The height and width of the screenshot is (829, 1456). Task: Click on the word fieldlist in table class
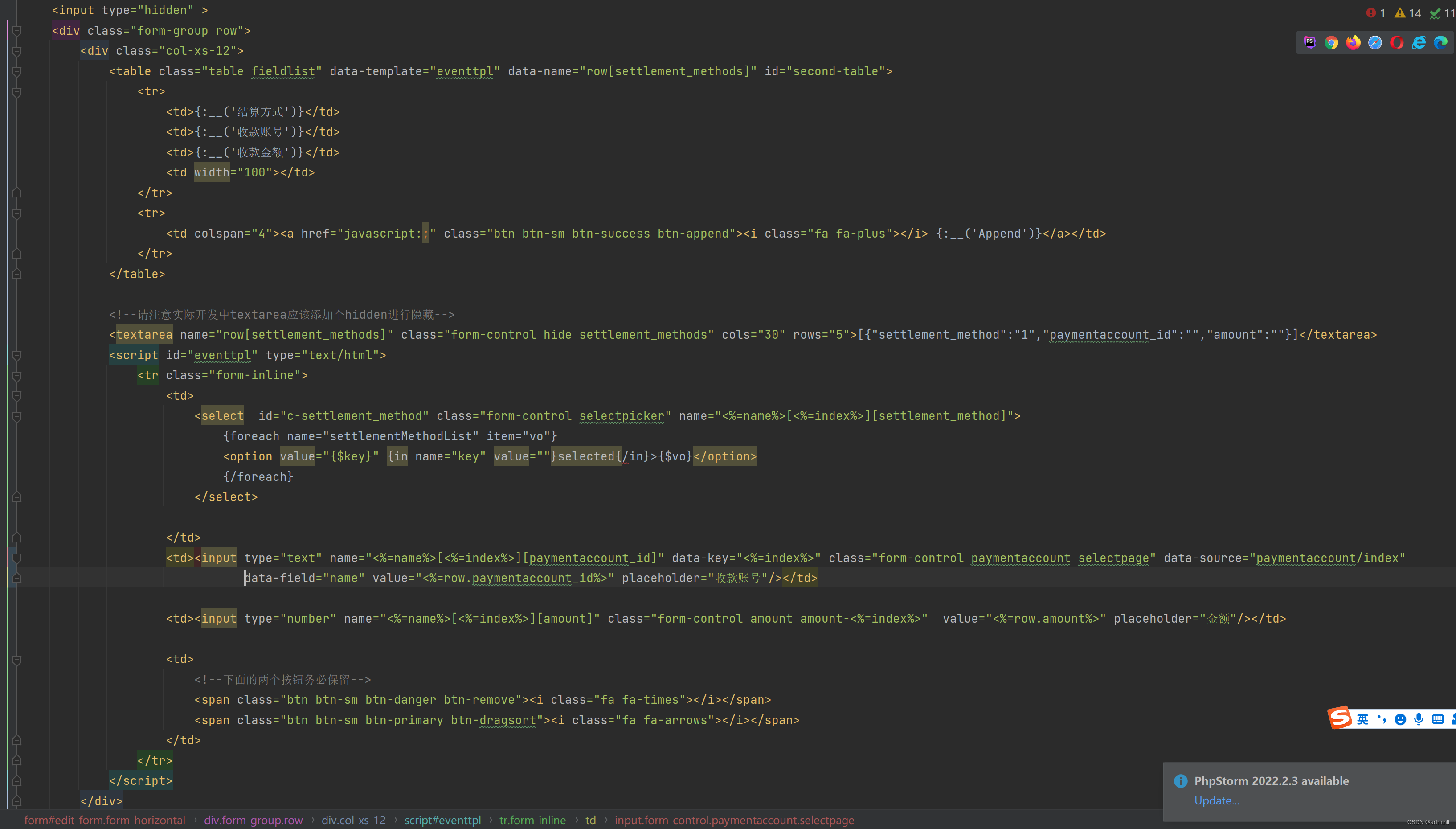pyautogui.click(x=283, y=71)
